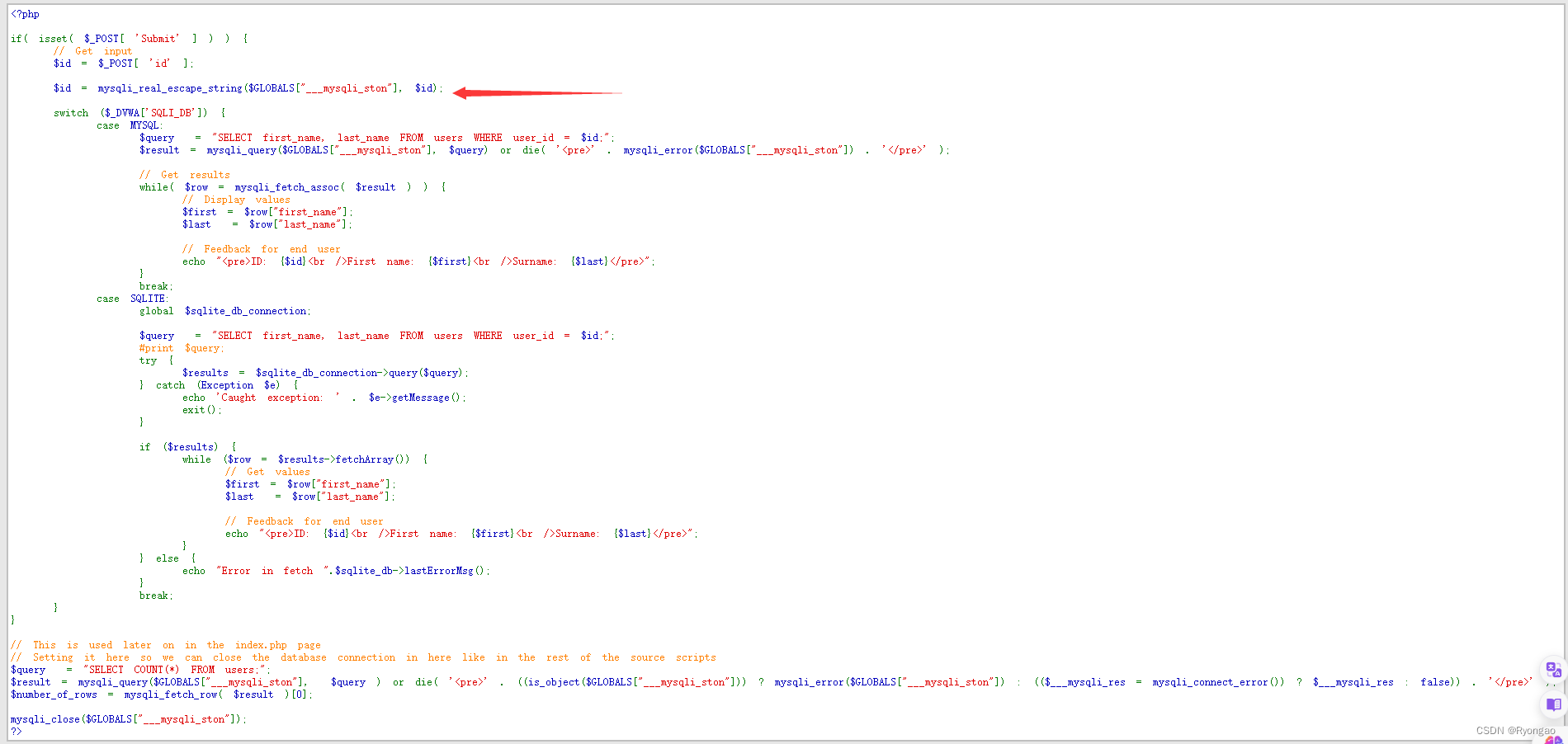Click the purple book reading-mode icon
The width and height of the screenshot is (1568, 744).
click(x=1553, y=704)
